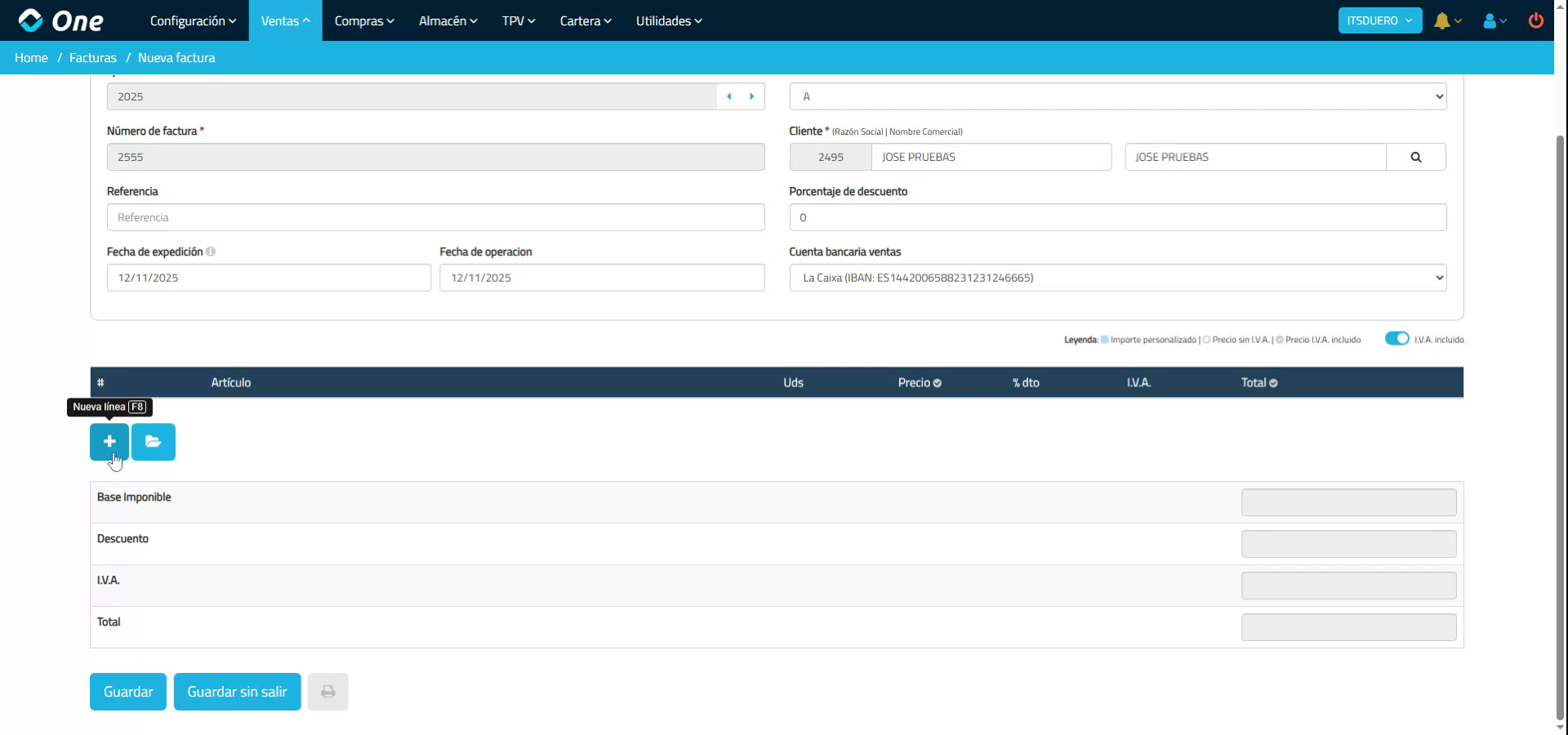Toggle the I.V.A. incluido switch
This screenshot has width=1568, height=735.
pos(1396,338)
